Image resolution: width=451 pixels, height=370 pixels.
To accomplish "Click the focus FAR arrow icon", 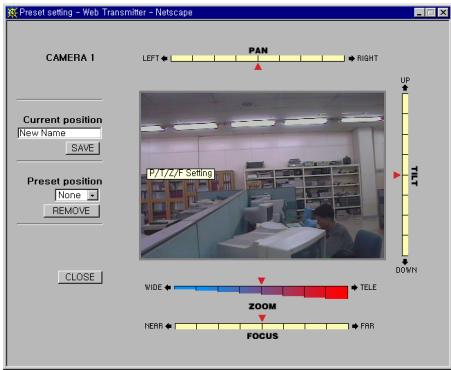I will point(355,326).
